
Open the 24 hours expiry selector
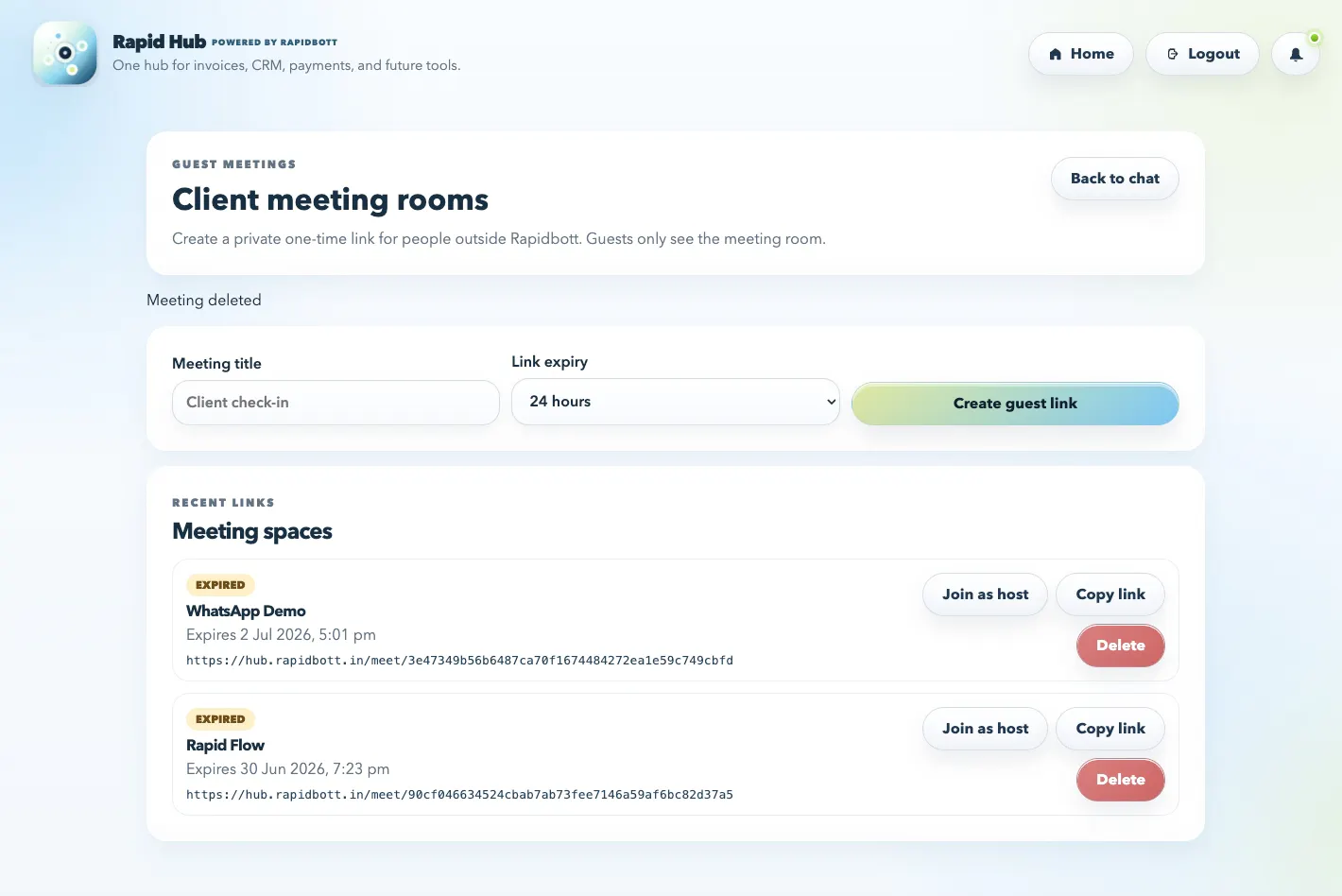coord(675,402)
